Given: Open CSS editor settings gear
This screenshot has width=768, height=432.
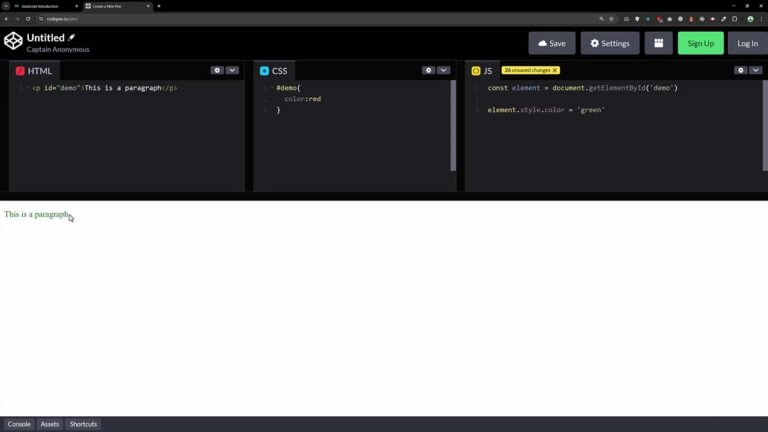Looking at the screenshot, I should pos(428,70).
